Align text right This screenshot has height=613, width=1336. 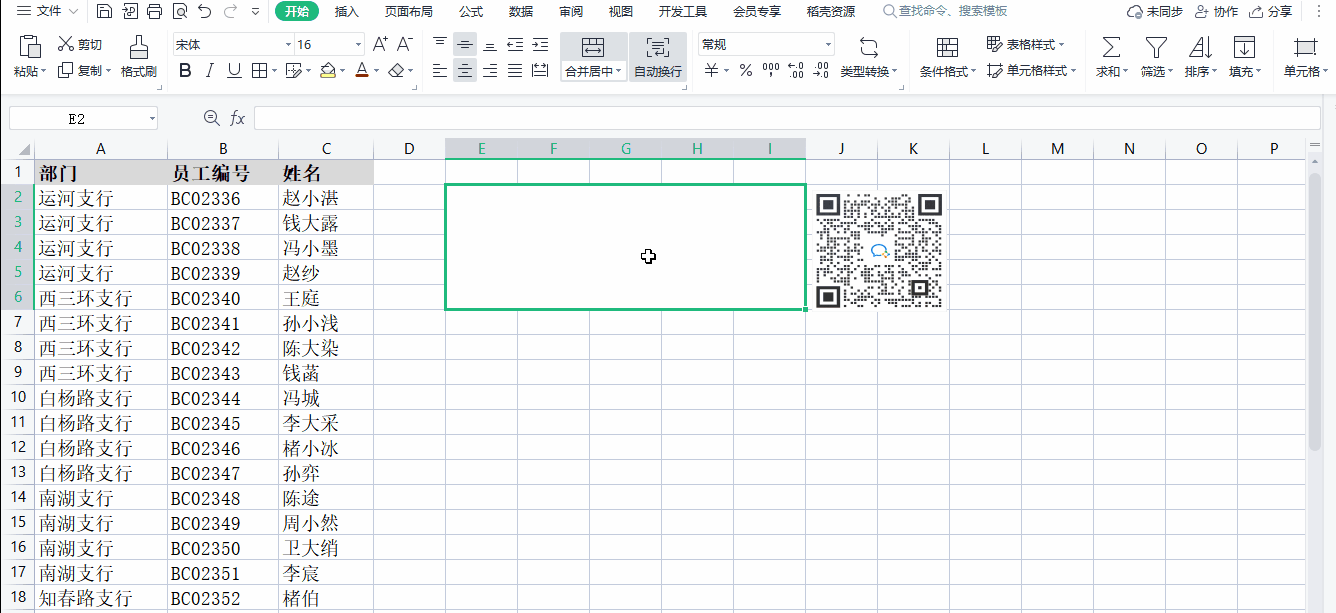tap(490, 70)
